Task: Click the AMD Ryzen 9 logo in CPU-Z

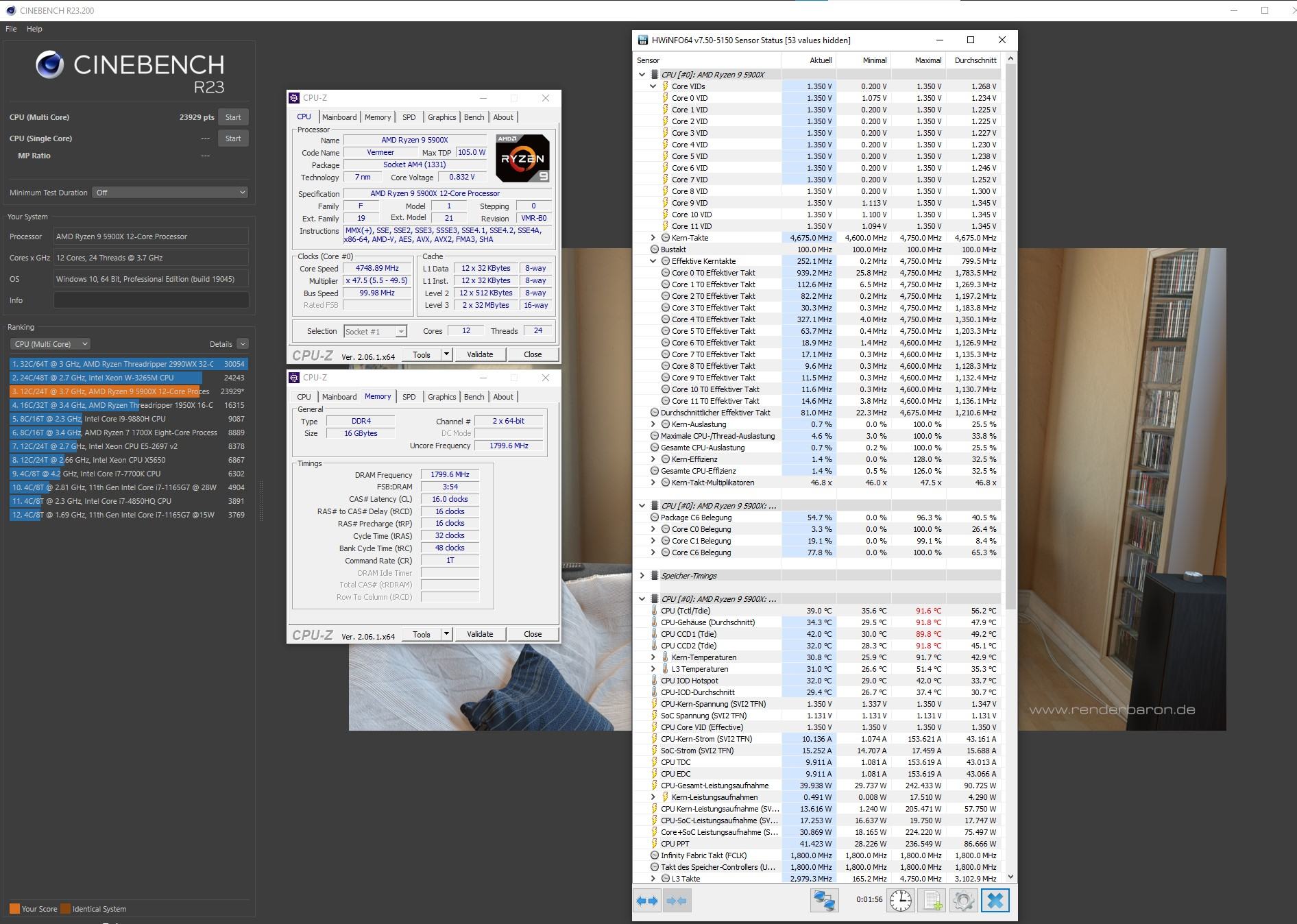Action: 522,158
